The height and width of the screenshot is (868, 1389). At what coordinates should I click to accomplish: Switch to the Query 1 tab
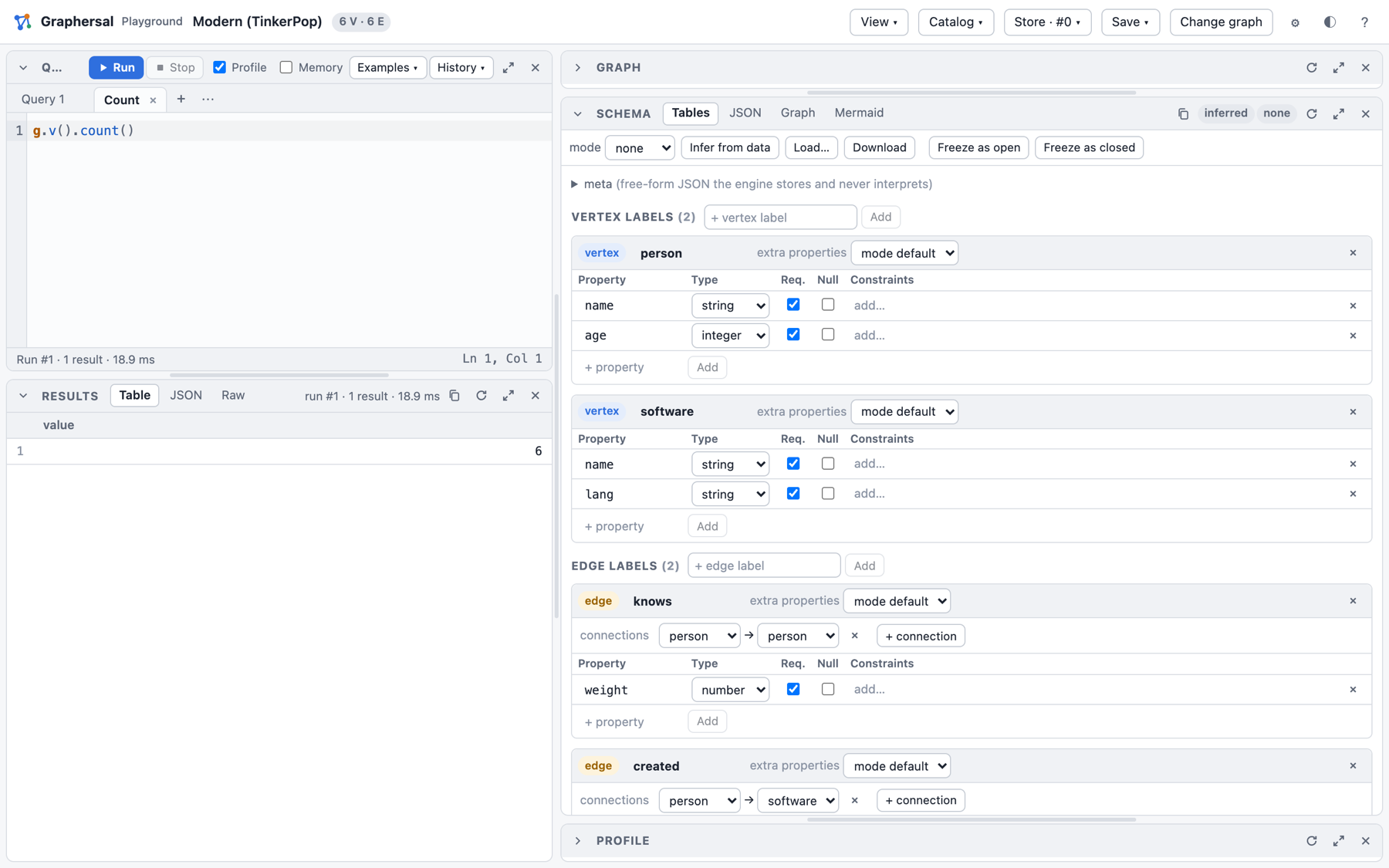point(43,100)
